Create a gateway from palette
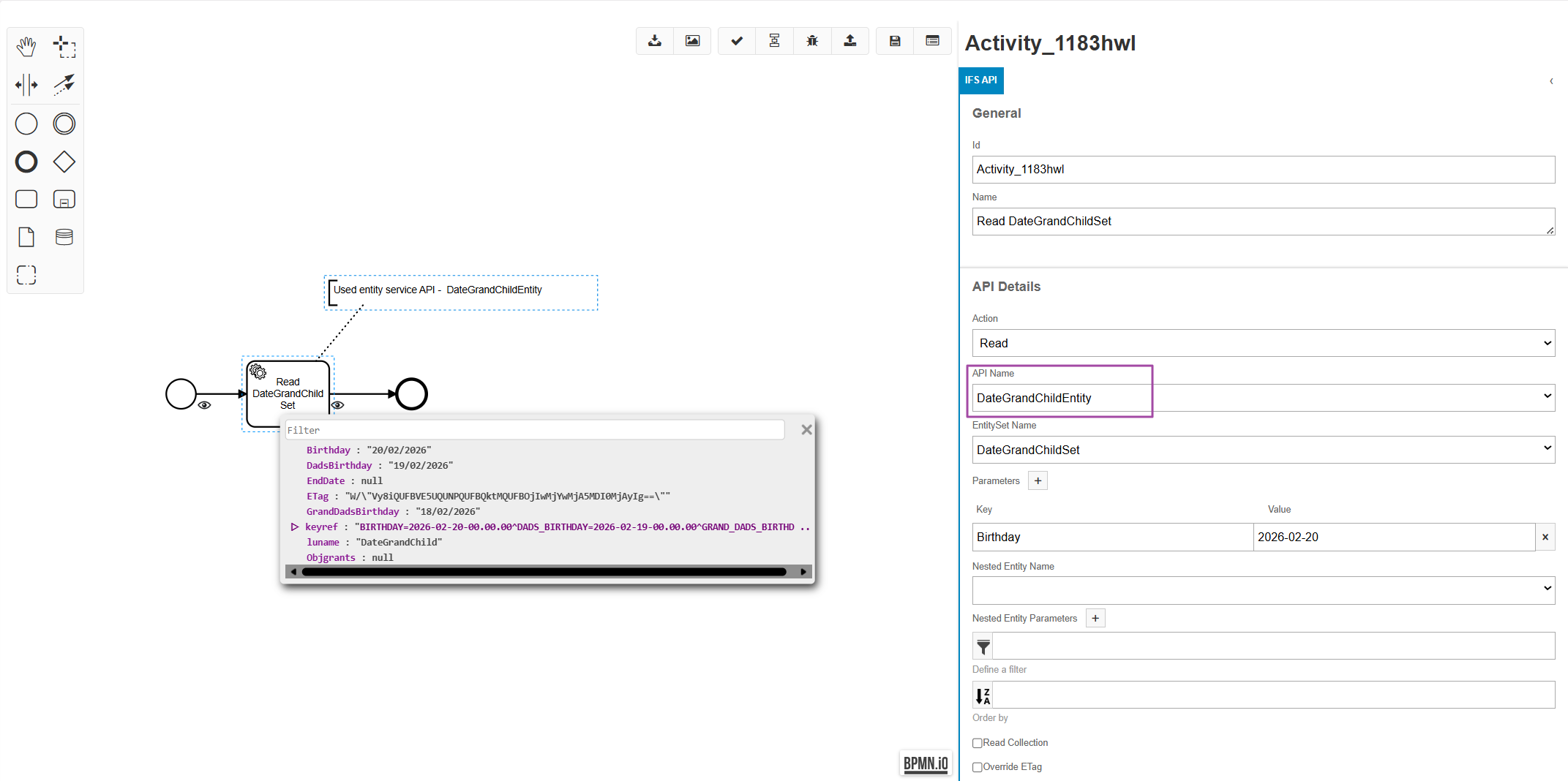 (64, 162)
